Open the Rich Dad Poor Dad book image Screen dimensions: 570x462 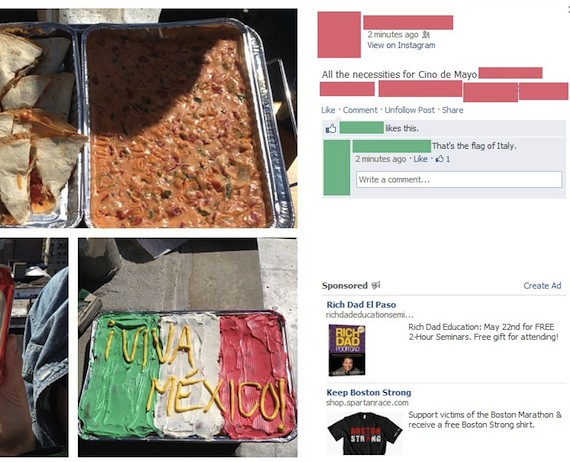pyautogui.click(x=347, y=350)
